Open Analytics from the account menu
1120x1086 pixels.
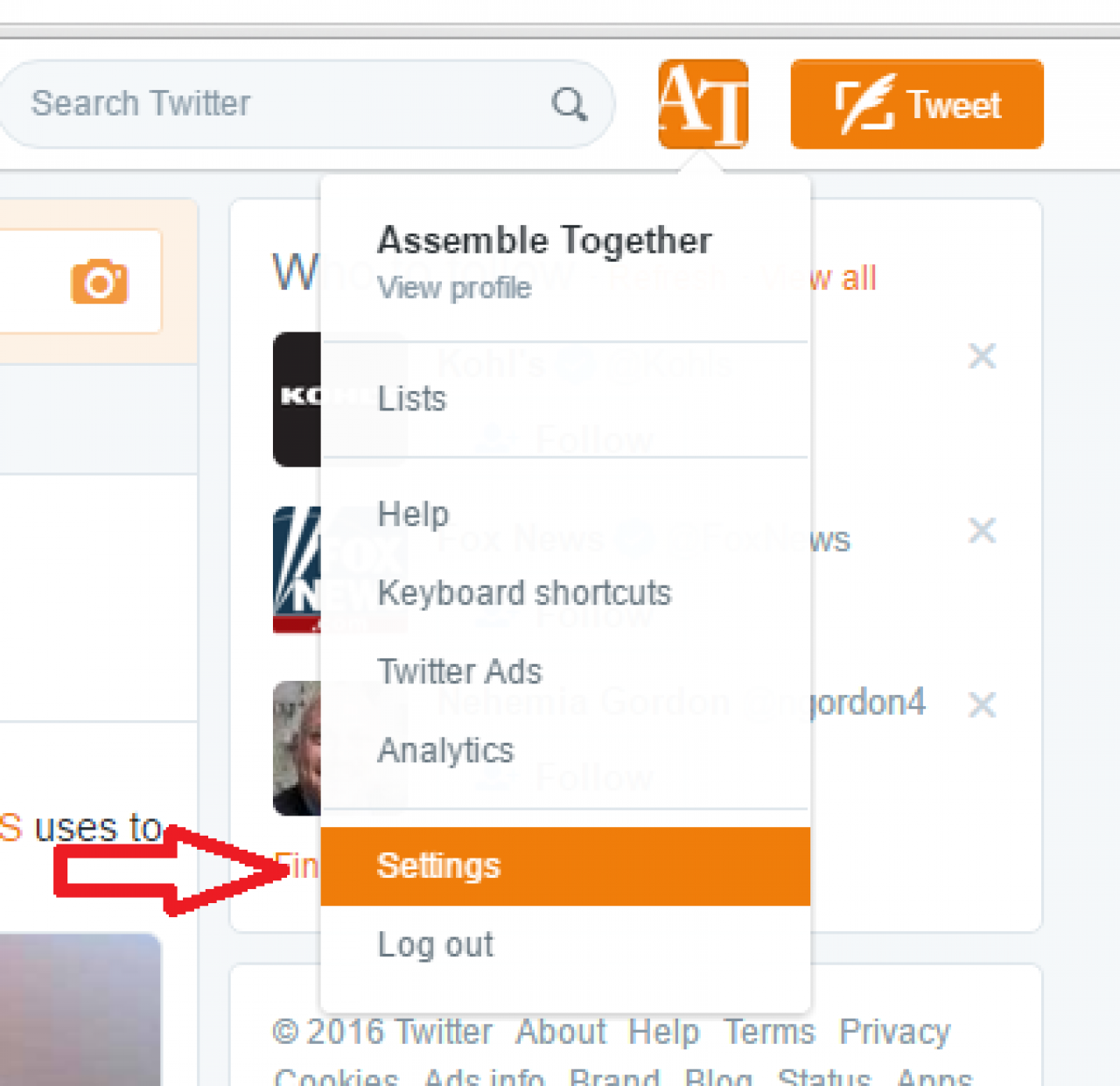click(445, 750)
